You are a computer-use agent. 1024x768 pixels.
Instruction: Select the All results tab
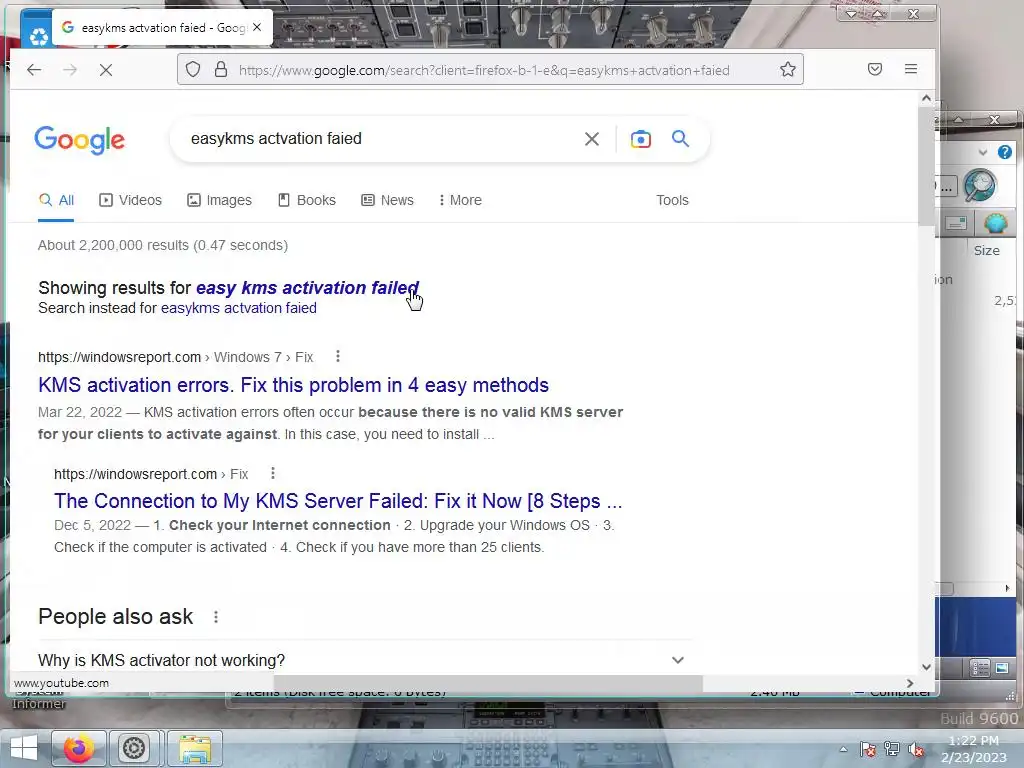coord(56,200)
